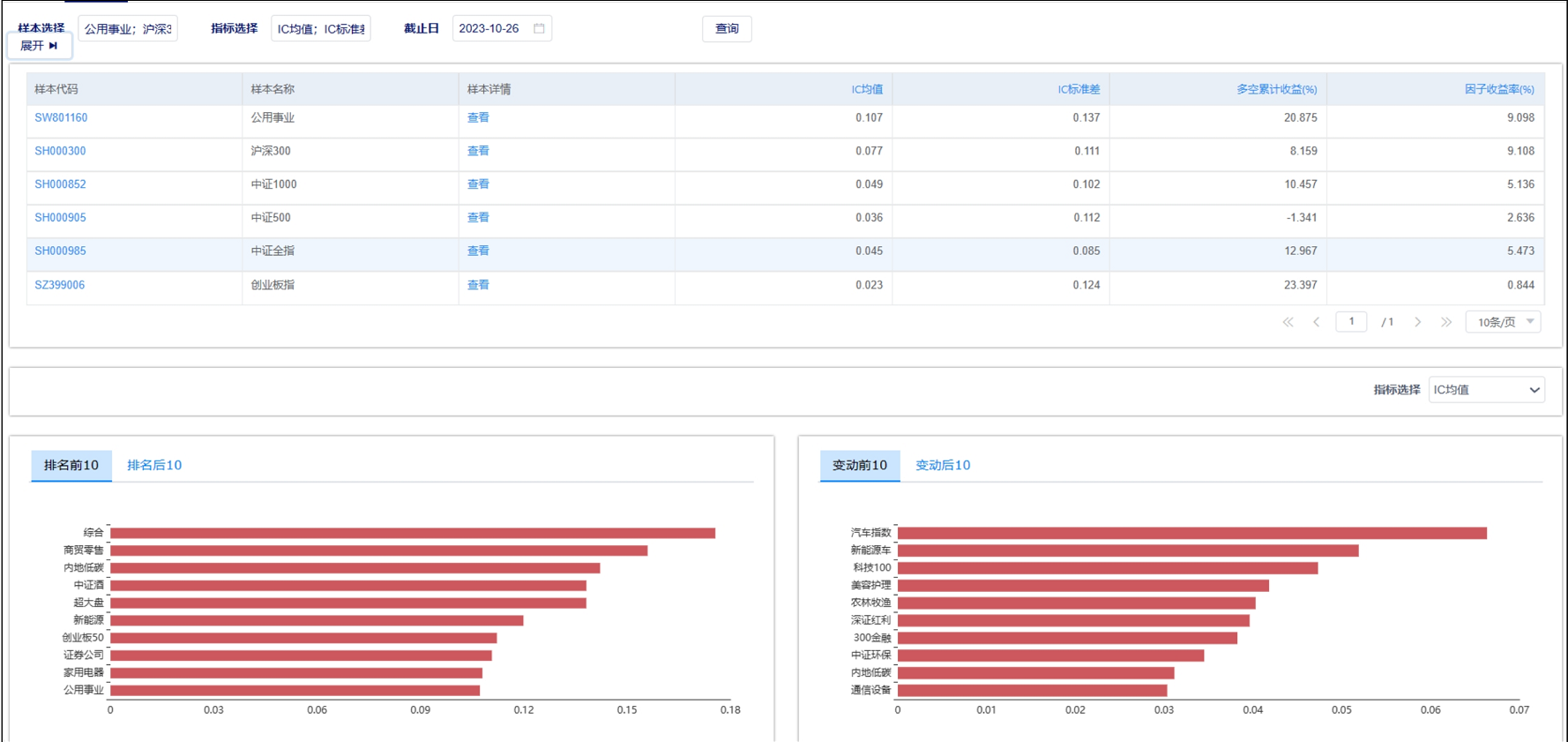This screenshot has height=742, width=1568.
Task: Click the 综合 bar in ranking chart
Action: (413, 533)
